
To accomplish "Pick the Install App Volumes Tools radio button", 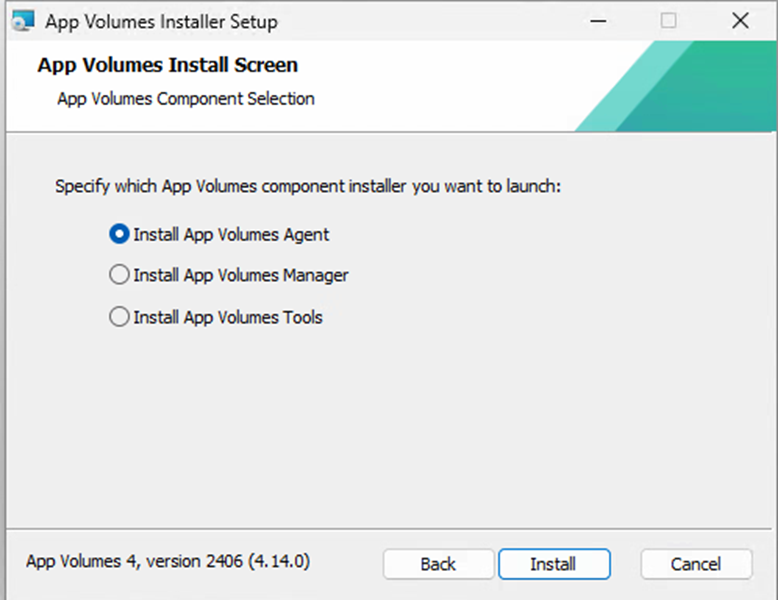I will point(119,317).
